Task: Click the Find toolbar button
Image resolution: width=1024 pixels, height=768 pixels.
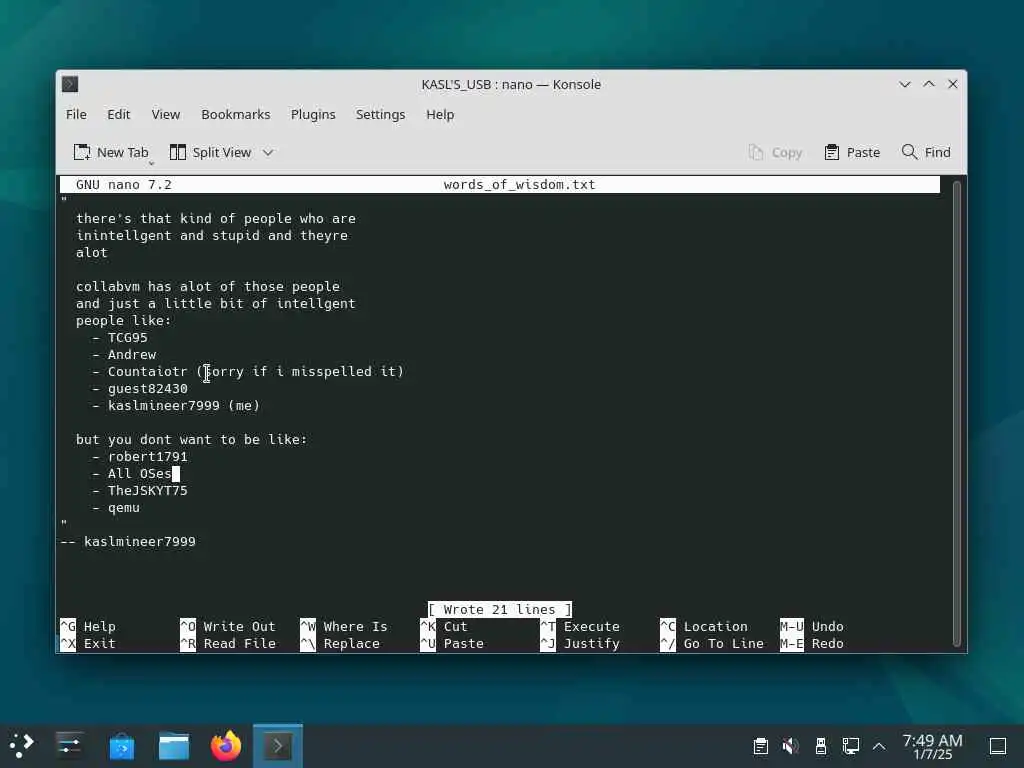Action: [926, 152]
